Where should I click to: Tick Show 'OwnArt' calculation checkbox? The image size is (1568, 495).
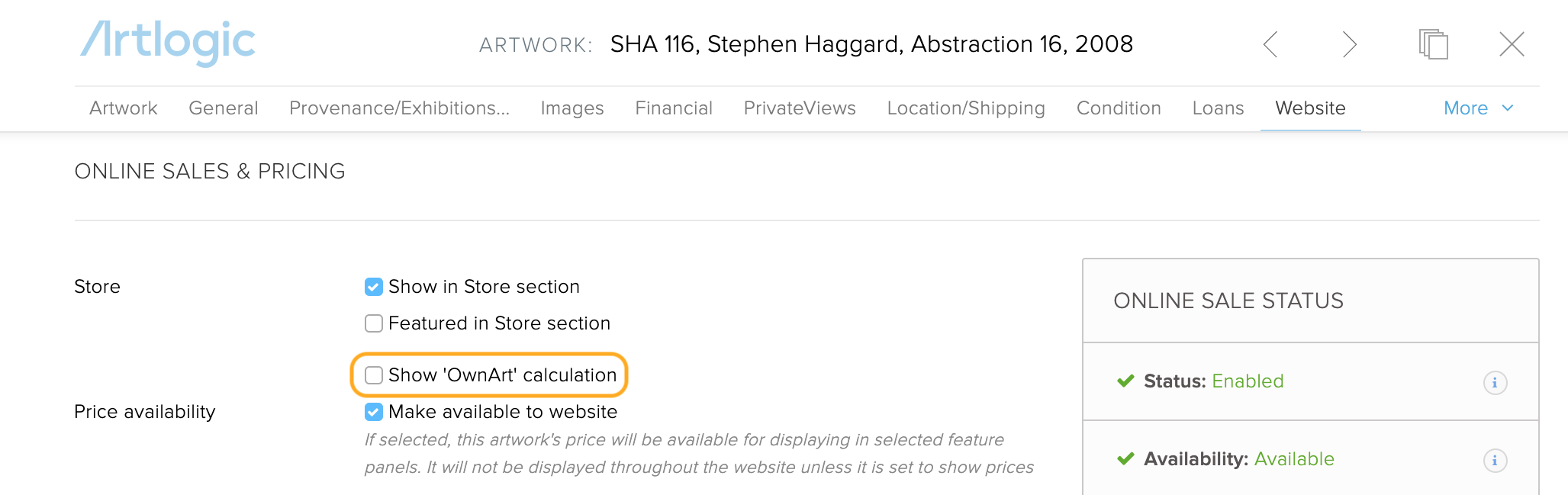coord(374,375)
